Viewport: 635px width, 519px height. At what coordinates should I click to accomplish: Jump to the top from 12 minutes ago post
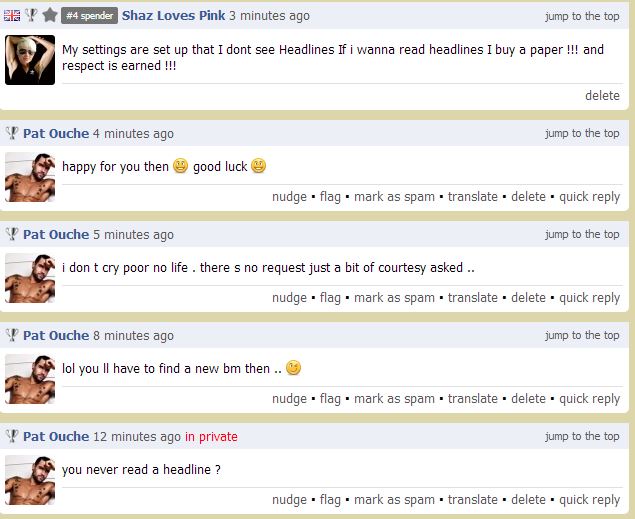click(582, 436)
